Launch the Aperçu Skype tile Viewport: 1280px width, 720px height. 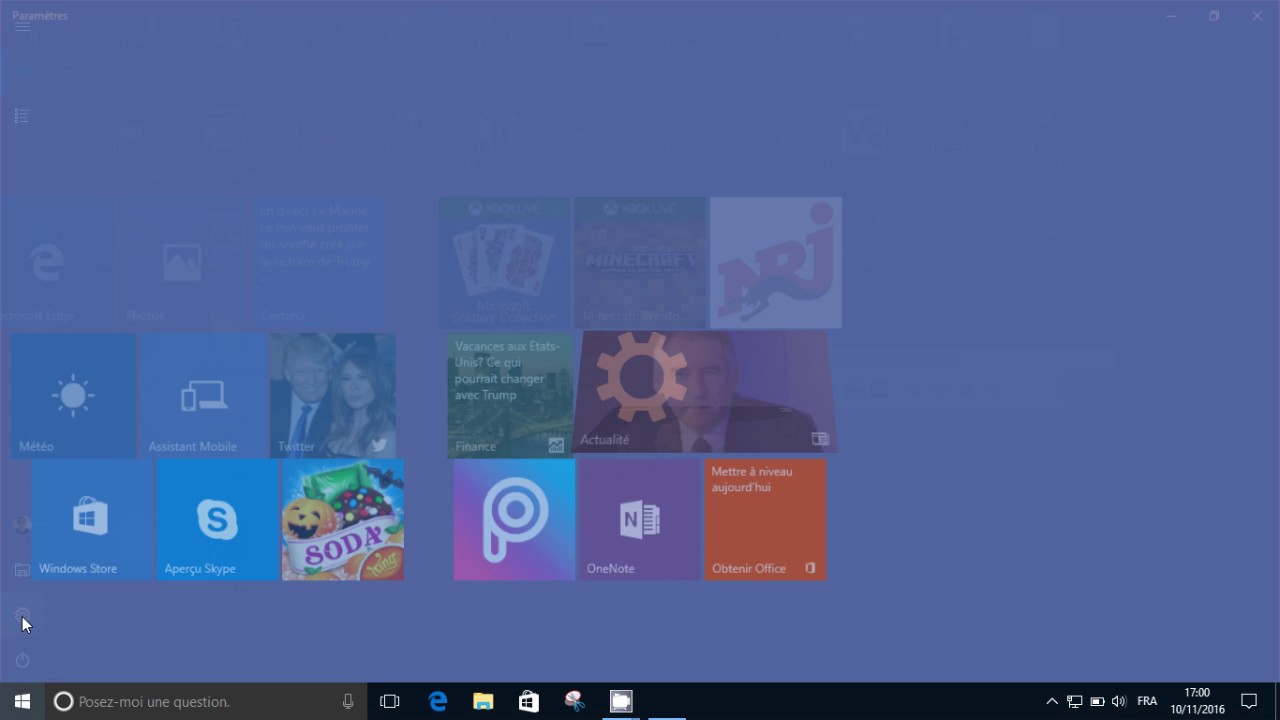click(217, 520)
